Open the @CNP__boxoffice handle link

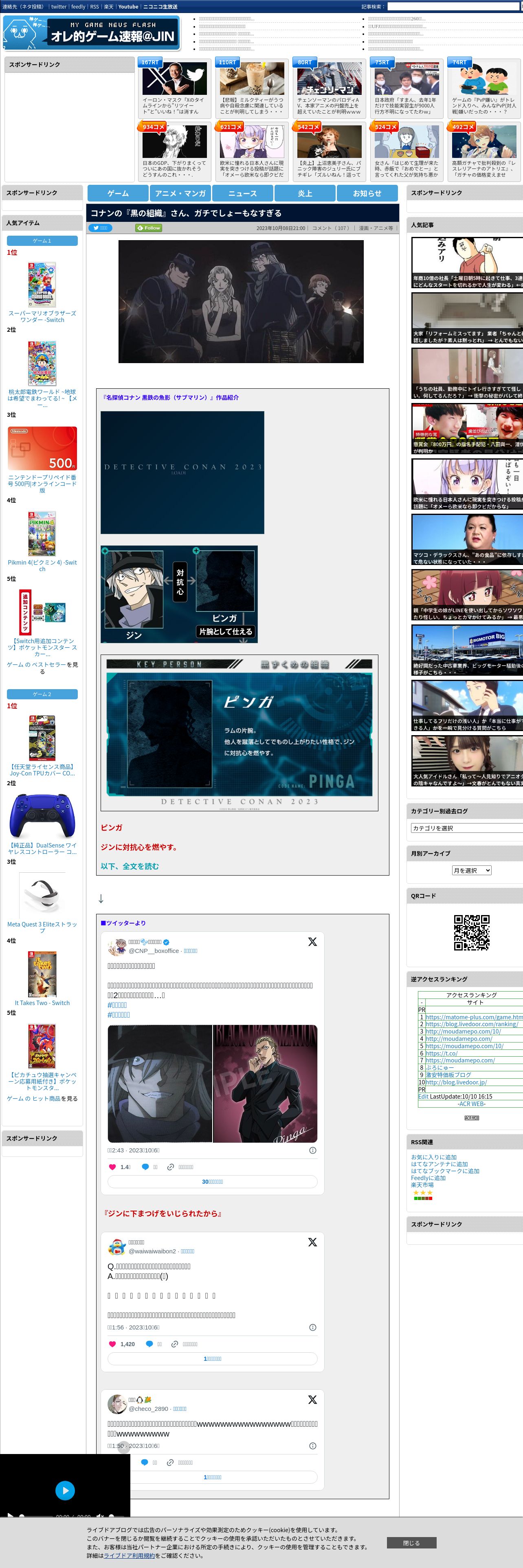[154, 951]
